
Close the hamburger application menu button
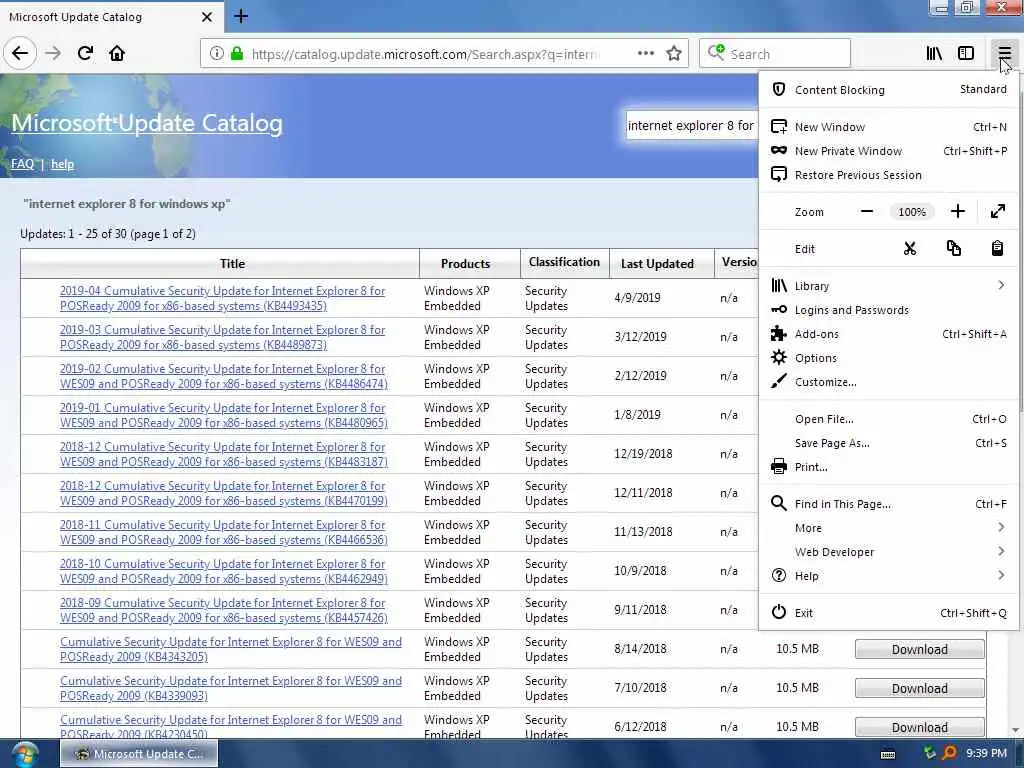(1004, 54)
